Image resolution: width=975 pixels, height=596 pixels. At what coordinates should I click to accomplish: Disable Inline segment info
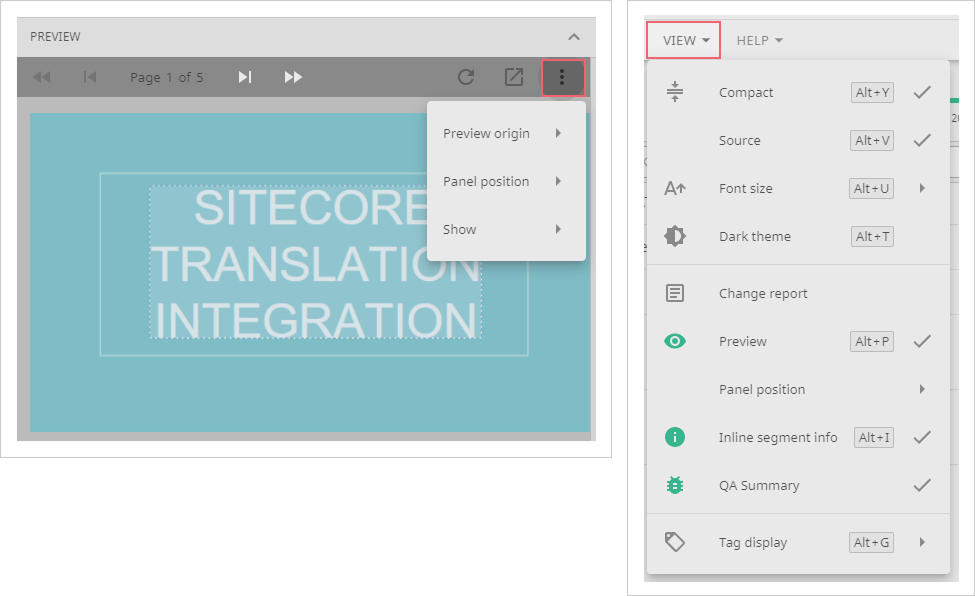point(777,437)
